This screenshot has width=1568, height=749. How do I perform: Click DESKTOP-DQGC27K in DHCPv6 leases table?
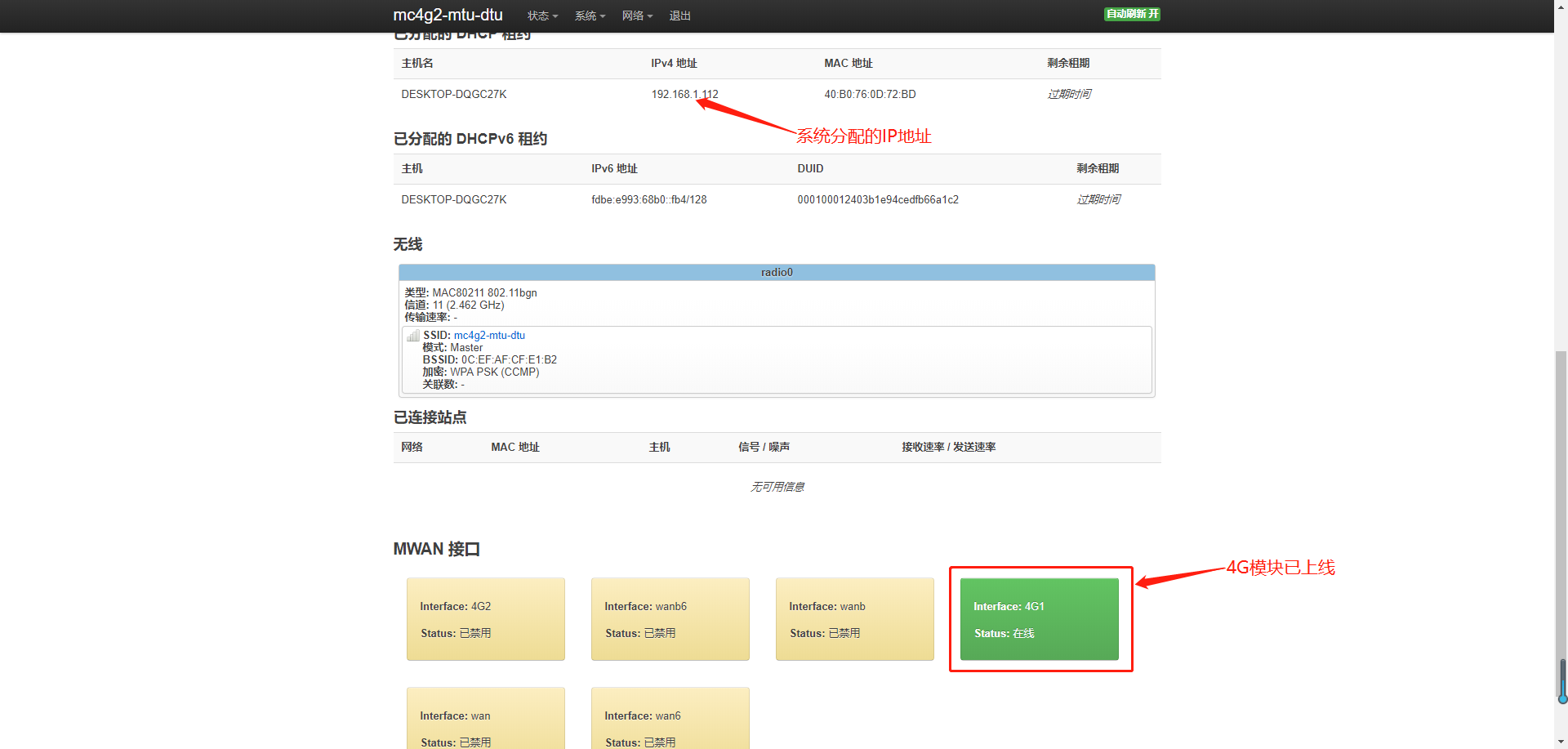454,199
